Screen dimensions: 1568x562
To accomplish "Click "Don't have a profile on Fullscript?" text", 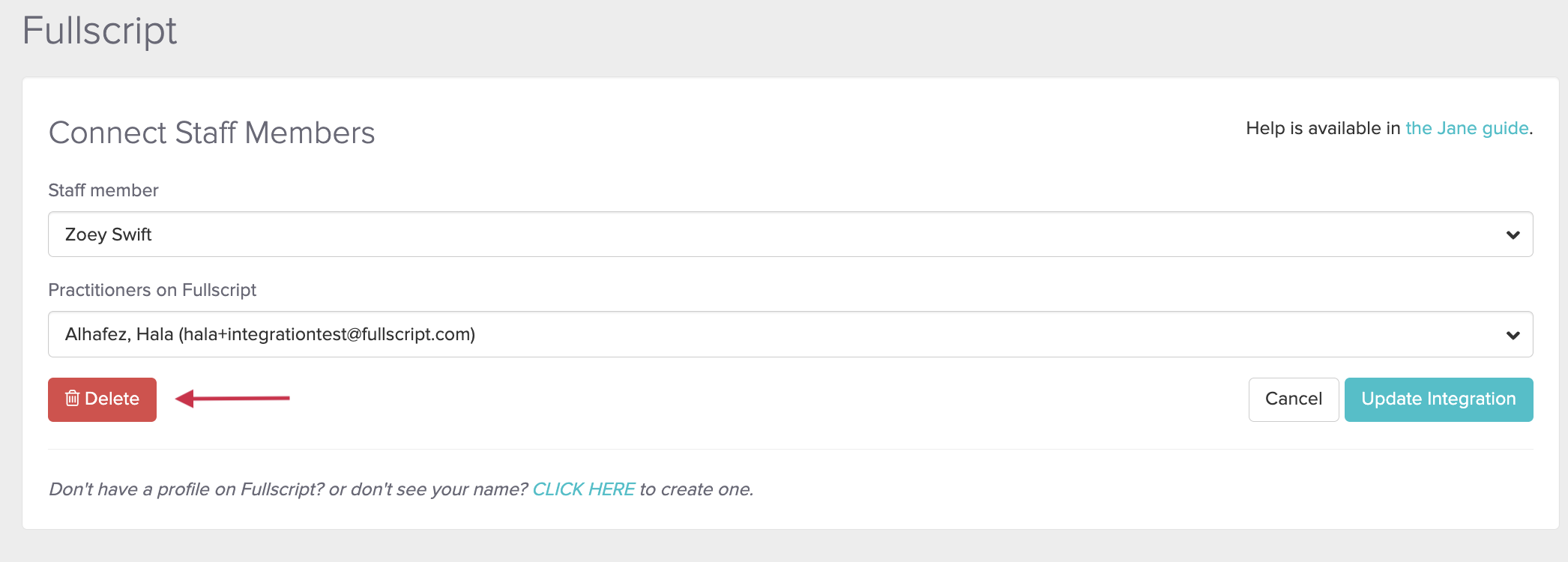I will coord(186,489).
